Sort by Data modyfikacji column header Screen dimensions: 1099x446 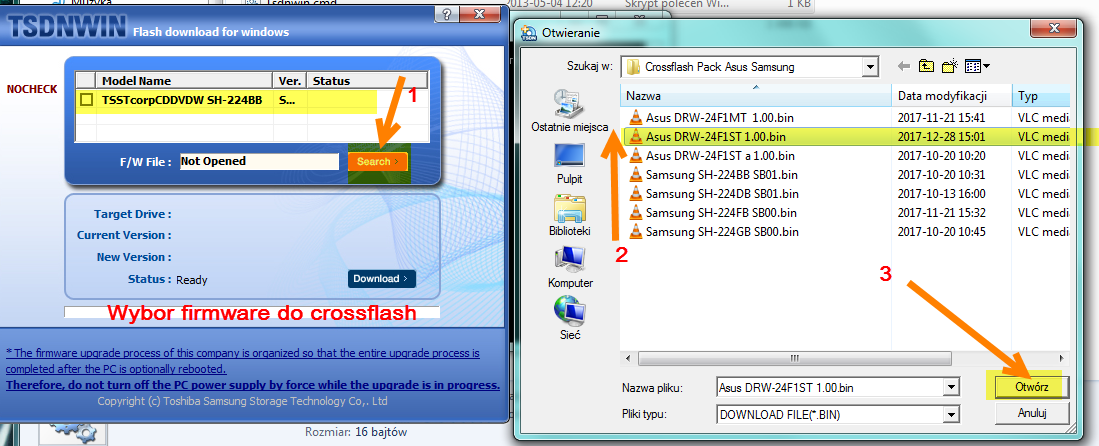952,95
